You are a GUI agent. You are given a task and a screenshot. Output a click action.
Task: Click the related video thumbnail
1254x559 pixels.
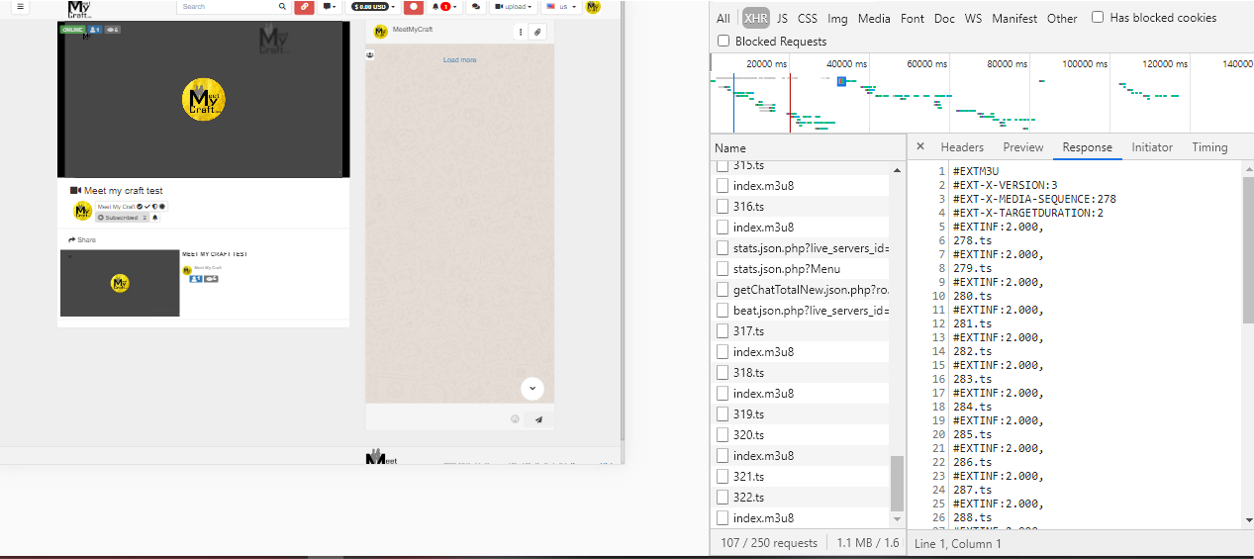120,283
